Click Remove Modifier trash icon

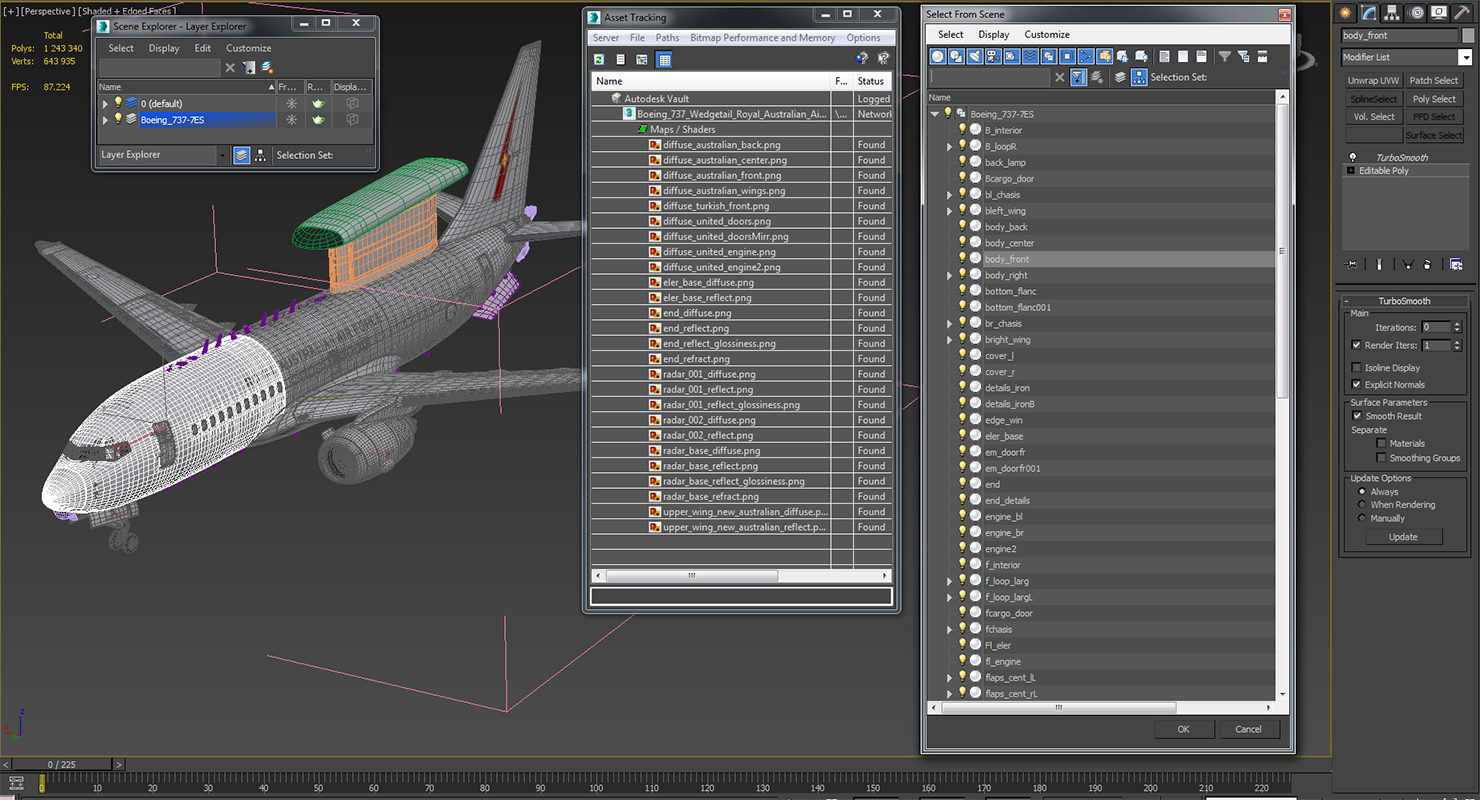tap(1427, 264)
